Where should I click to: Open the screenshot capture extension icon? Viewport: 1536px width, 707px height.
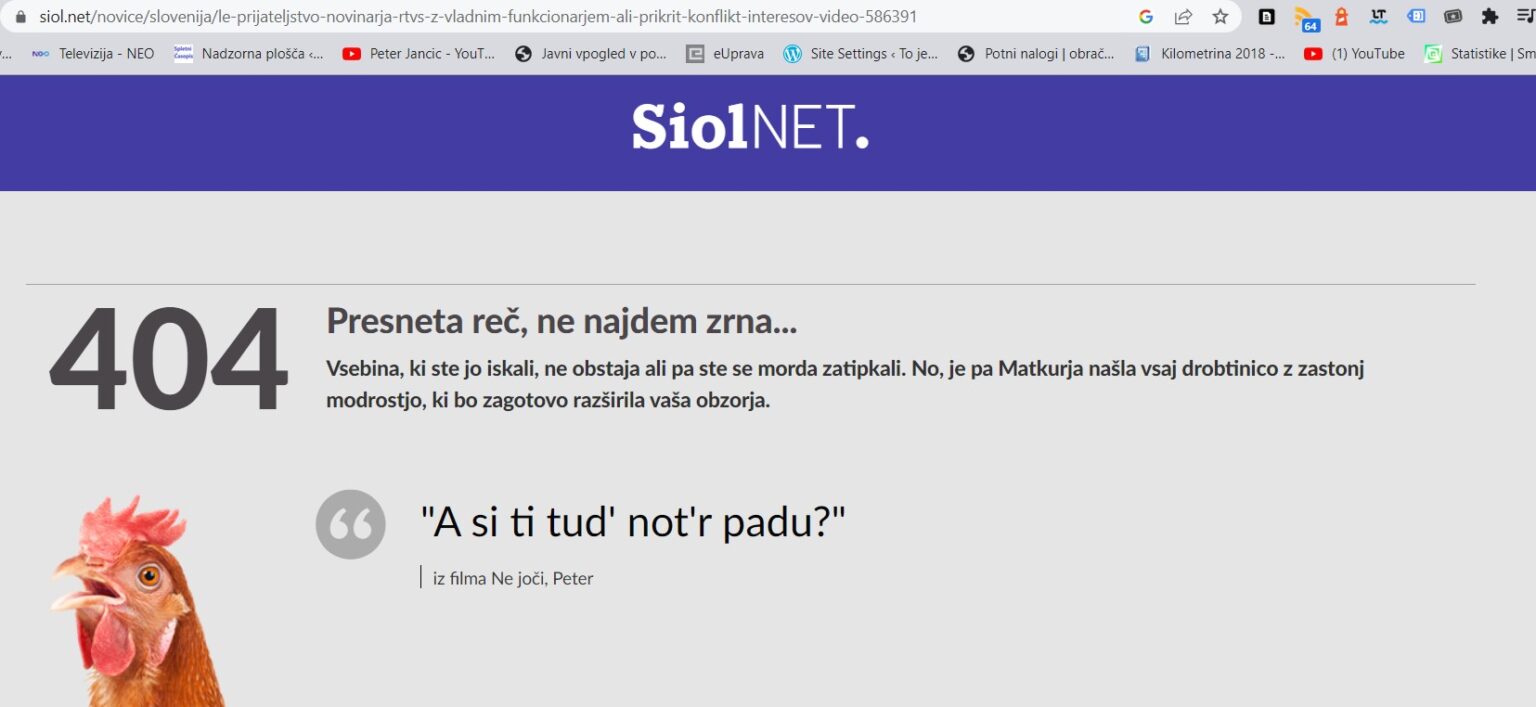(x=1453, y=17)
